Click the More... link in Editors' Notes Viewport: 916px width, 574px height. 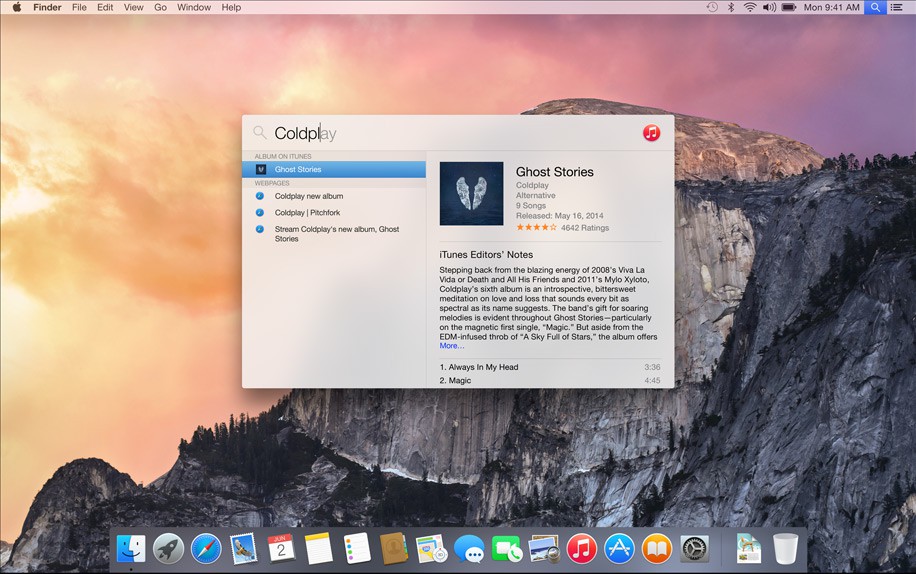click(452, 346)
